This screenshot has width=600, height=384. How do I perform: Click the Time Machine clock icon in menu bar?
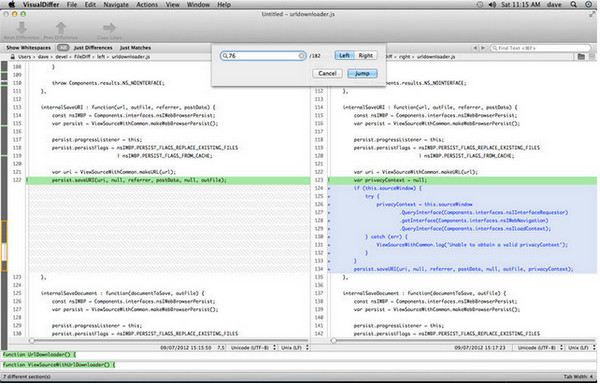pos(479,5)
